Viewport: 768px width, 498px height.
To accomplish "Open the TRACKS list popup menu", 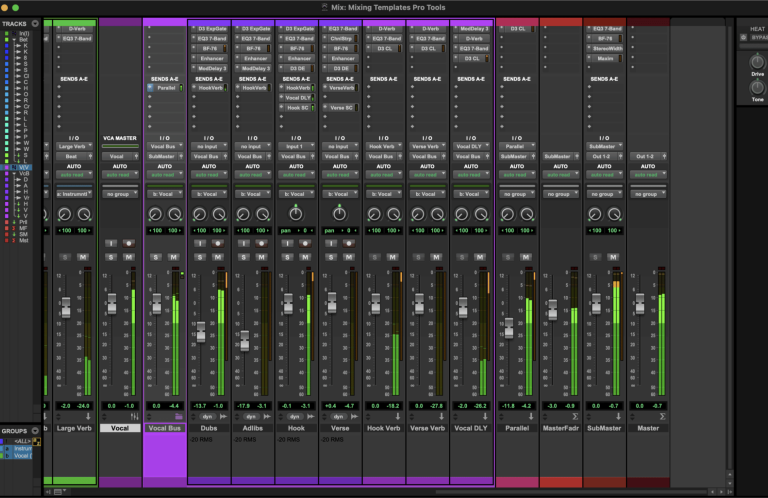I will pyautogui.click(x=35, y=24).
